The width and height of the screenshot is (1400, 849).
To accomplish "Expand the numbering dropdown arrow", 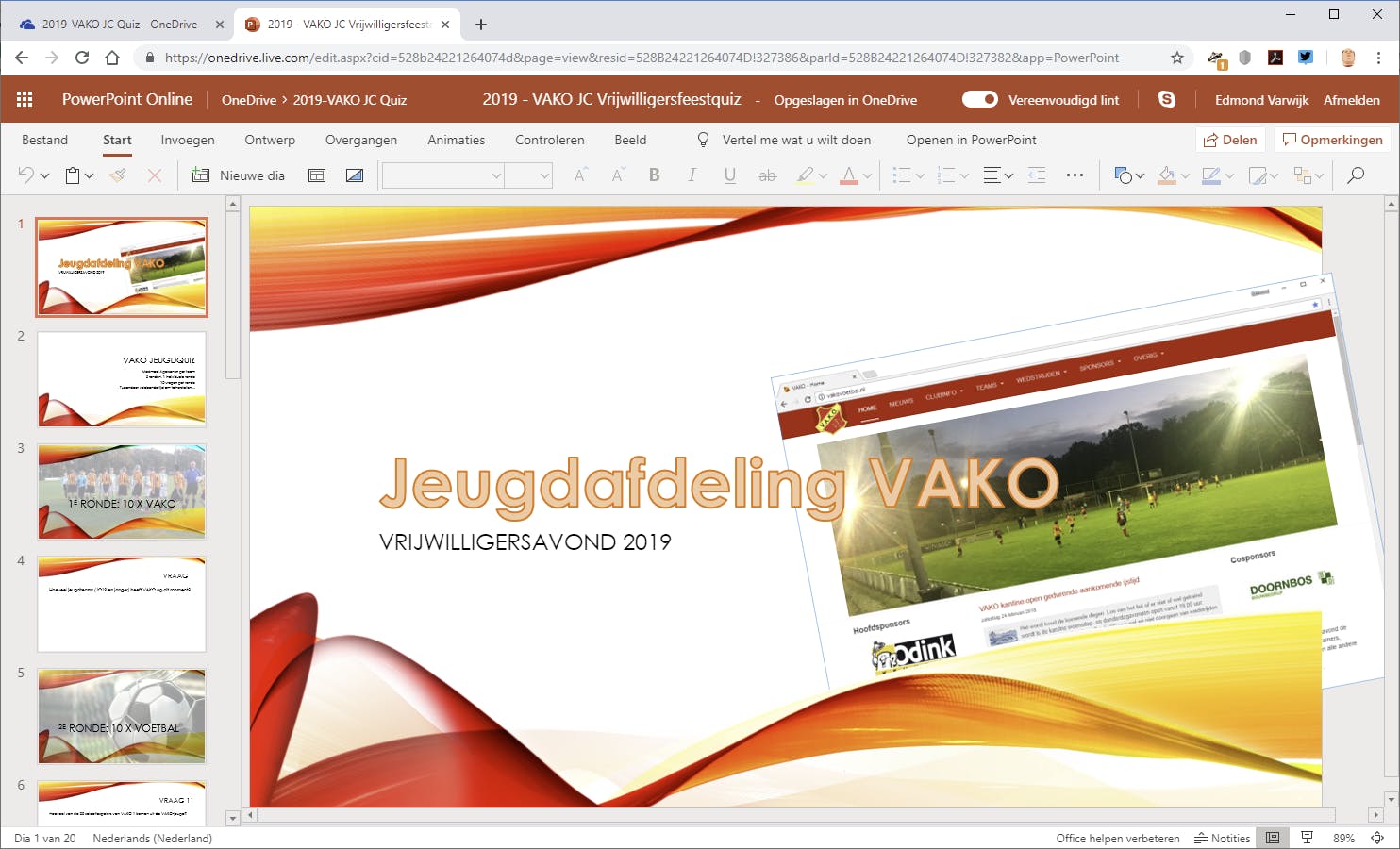I will tap(964, 176).
